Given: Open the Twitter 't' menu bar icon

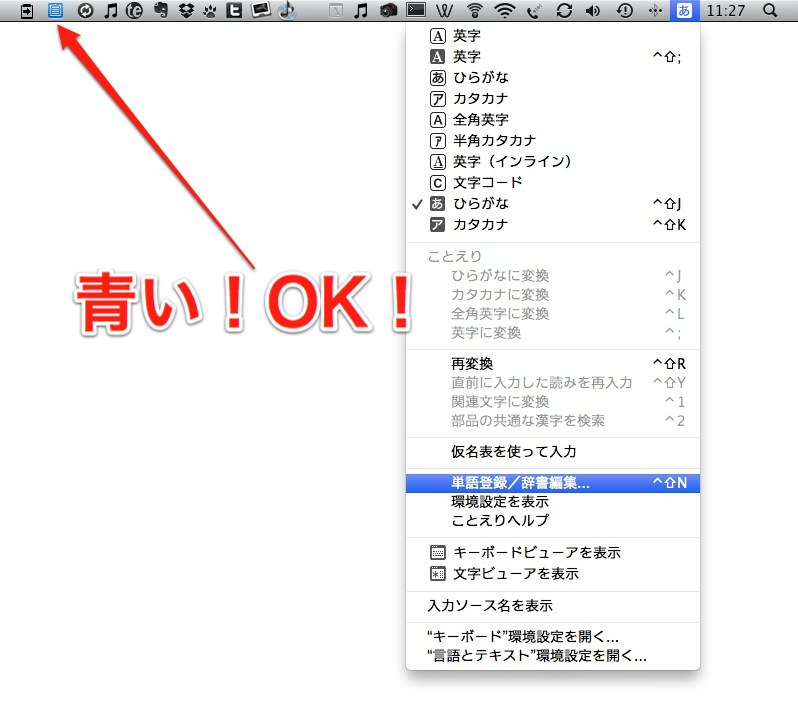Looking at the screenshot, I should coord(235,11).
